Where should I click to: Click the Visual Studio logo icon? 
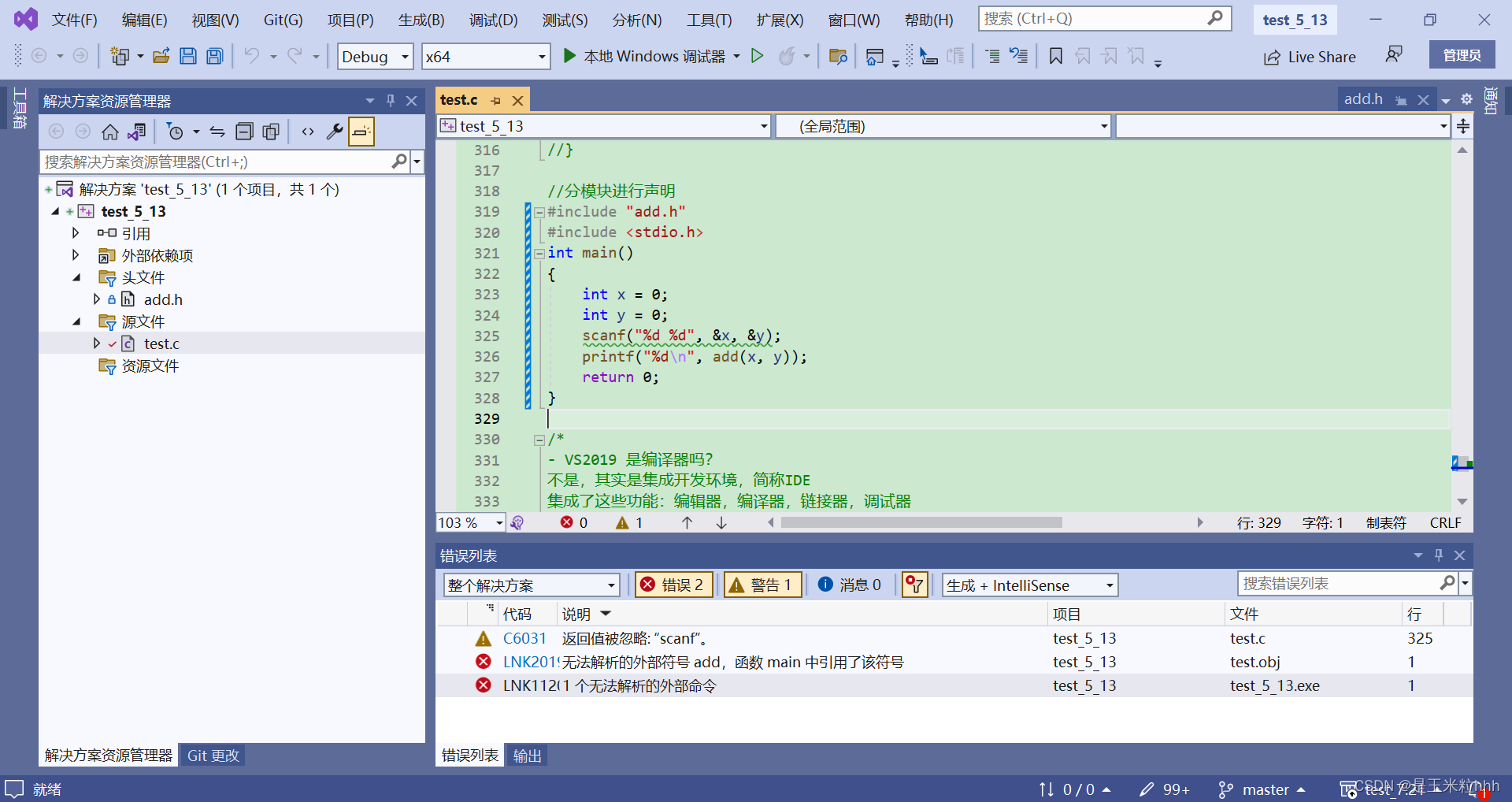[26, 19]
